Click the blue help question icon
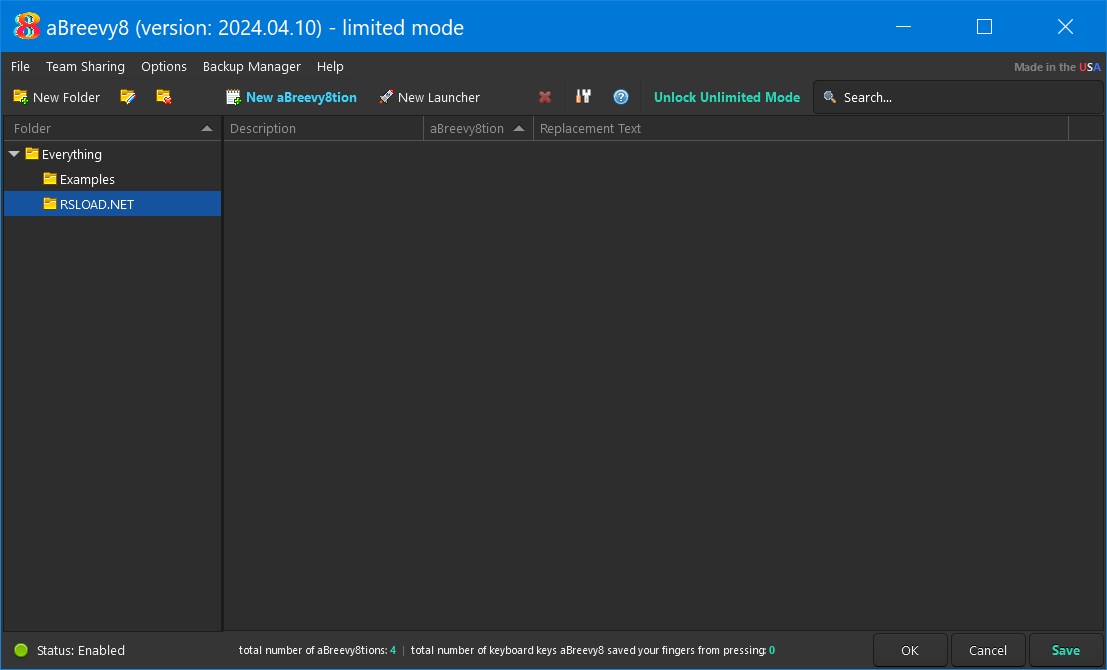 pos(621,97)
